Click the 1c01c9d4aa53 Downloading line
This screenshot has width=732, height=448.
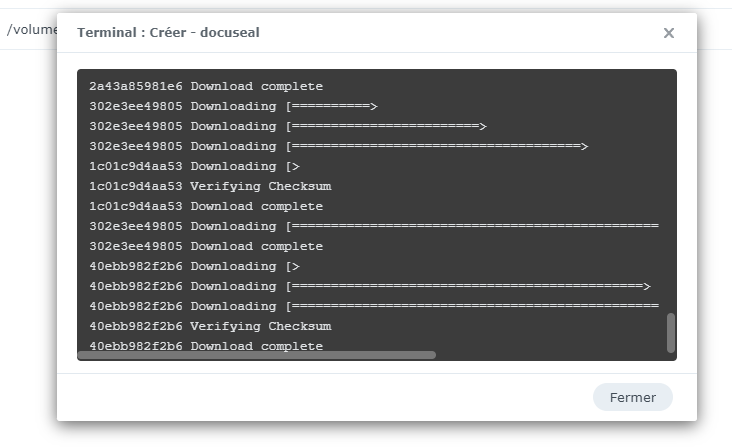click(194, 166)
